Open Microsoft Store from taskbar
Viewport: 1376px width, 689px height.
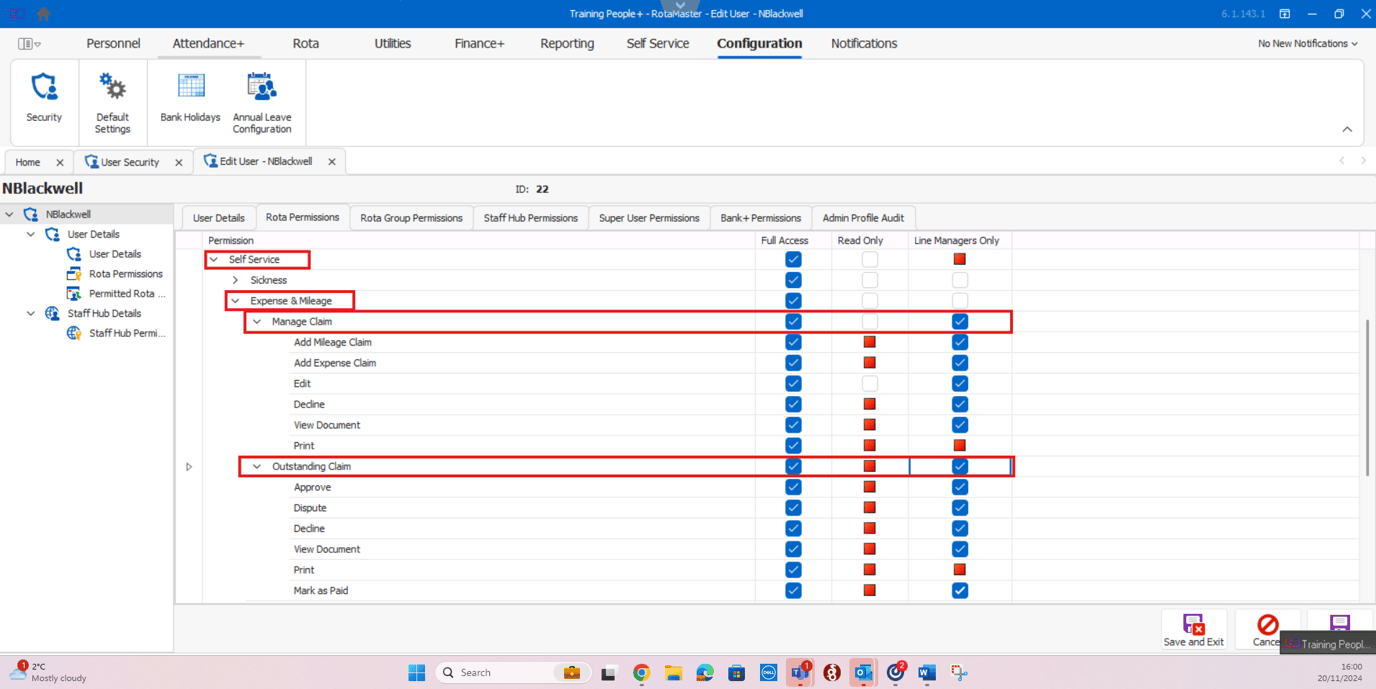pos(737,673)
